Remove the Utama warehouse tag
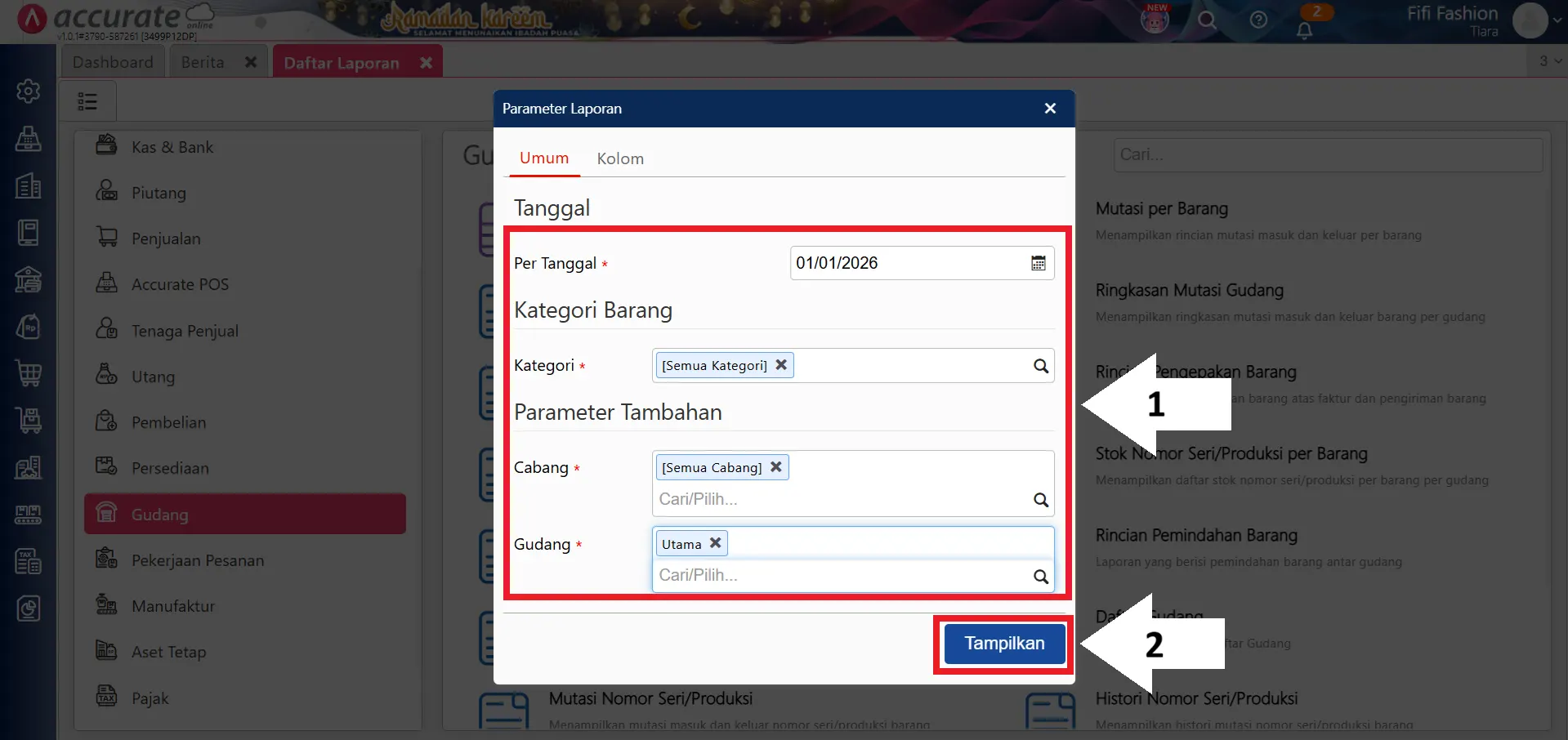The height and width of the screenshot is (740, 1568). click(715, 543)
